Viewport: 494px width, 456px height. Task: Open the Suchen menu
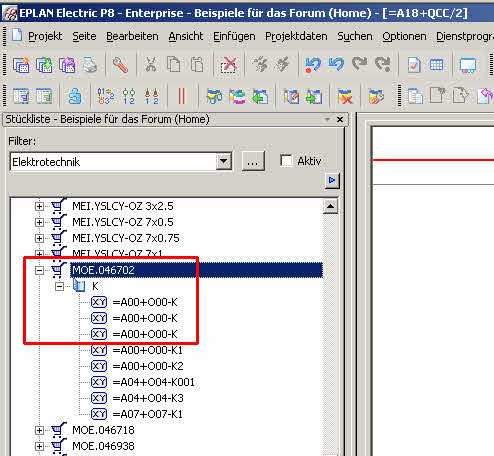[355, 36]
